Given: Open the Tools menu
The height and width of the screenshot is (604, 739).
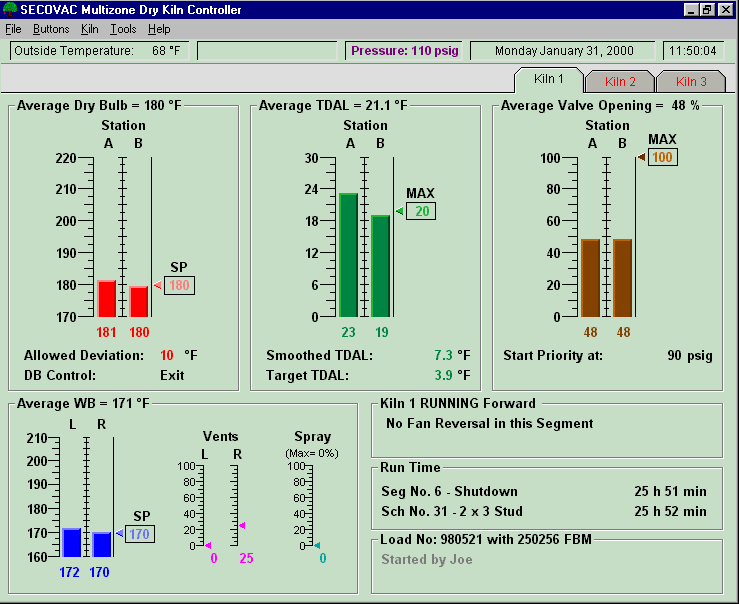Looking at the screenshot, I should pyautogui.click(x=123, y=29).
